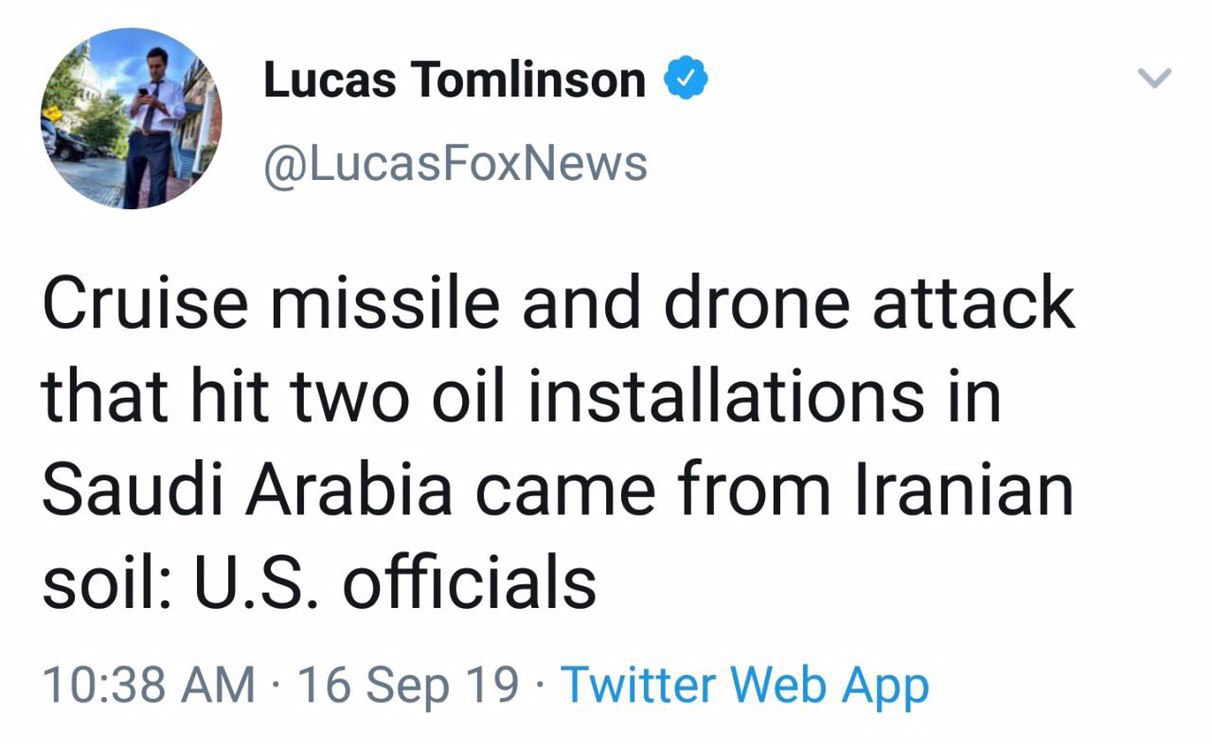Screen dimensions: 1212x750
Task: Open the Twitter Web App source link
Action: pyautogui.click(x=745, y=686)
